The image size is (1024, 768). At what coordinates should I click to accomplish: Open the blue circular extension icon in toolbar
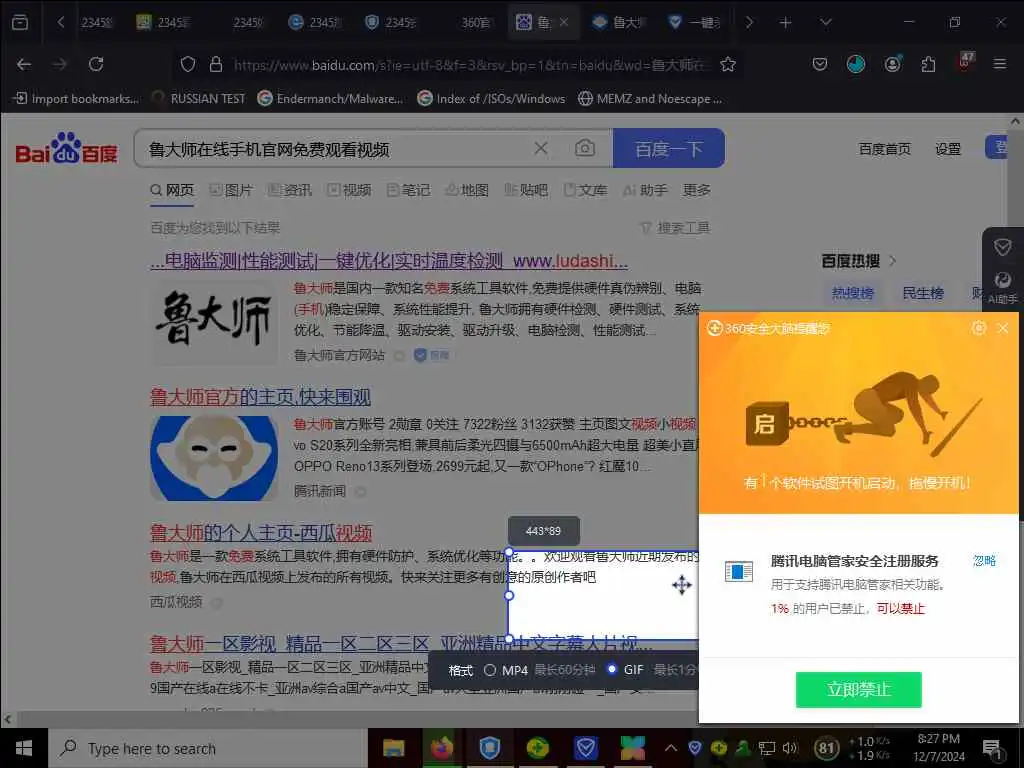pos(856,64)
